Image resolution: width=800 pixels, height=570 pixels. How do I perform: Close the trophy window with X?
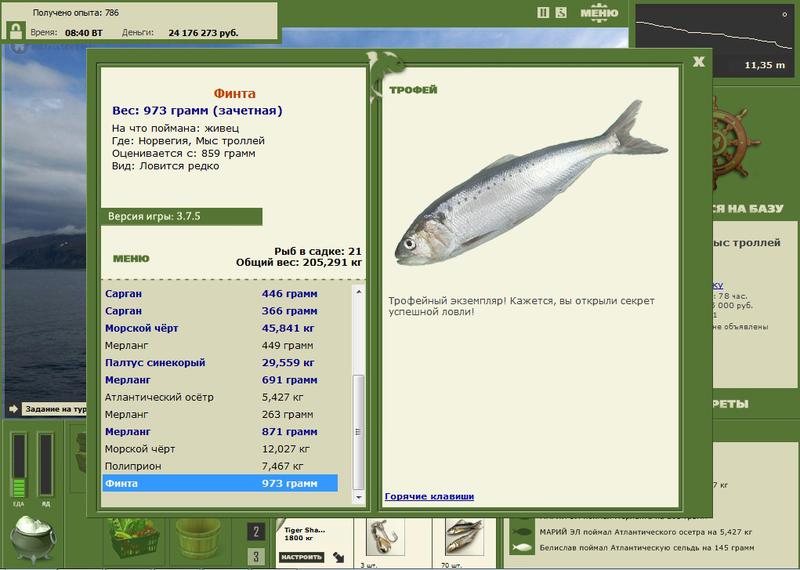[698, 62]
